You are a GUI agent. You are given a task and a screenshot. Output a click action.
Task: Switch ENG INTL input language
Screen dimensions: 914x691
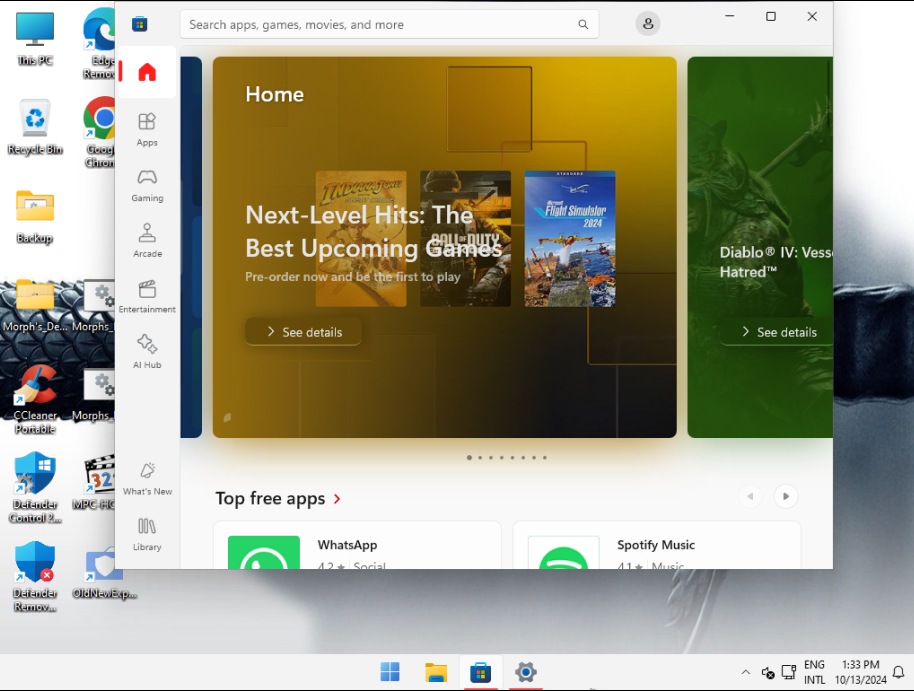click(x=814, y=672)
